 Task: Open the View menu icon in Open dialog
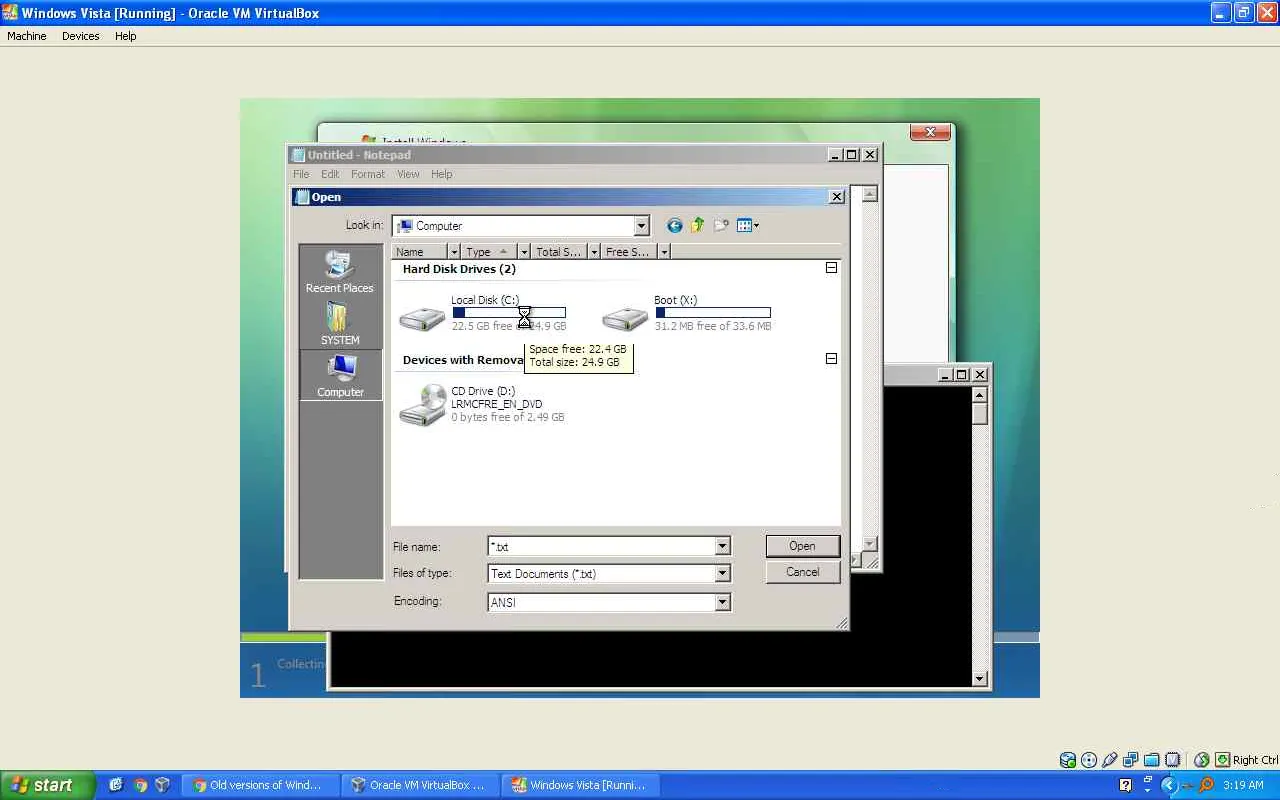[x=747, y=226]
